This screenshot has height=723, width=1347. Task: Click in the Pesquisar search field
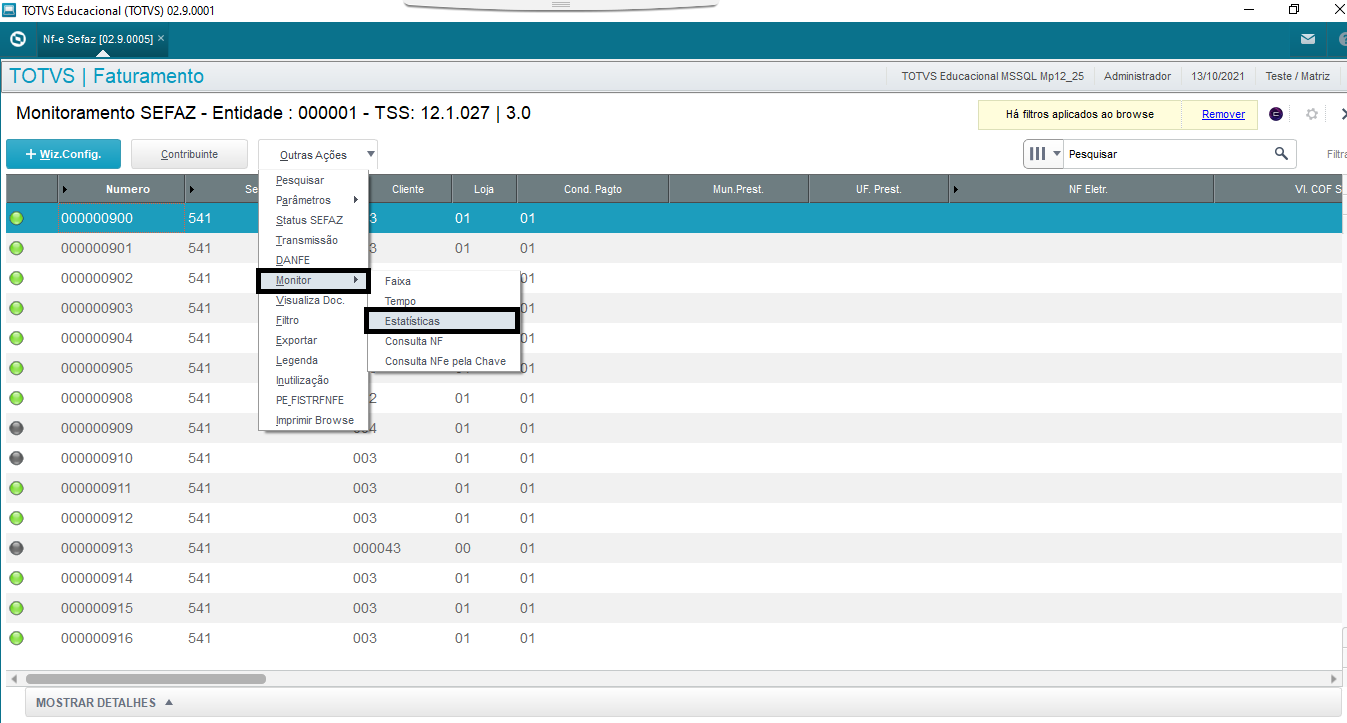1165,154
